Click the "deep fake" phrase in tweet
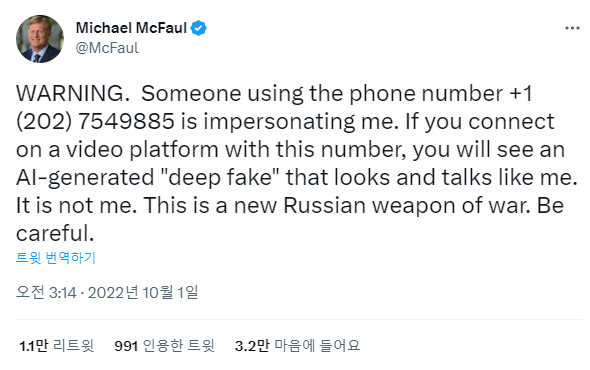 coord(220,177)
